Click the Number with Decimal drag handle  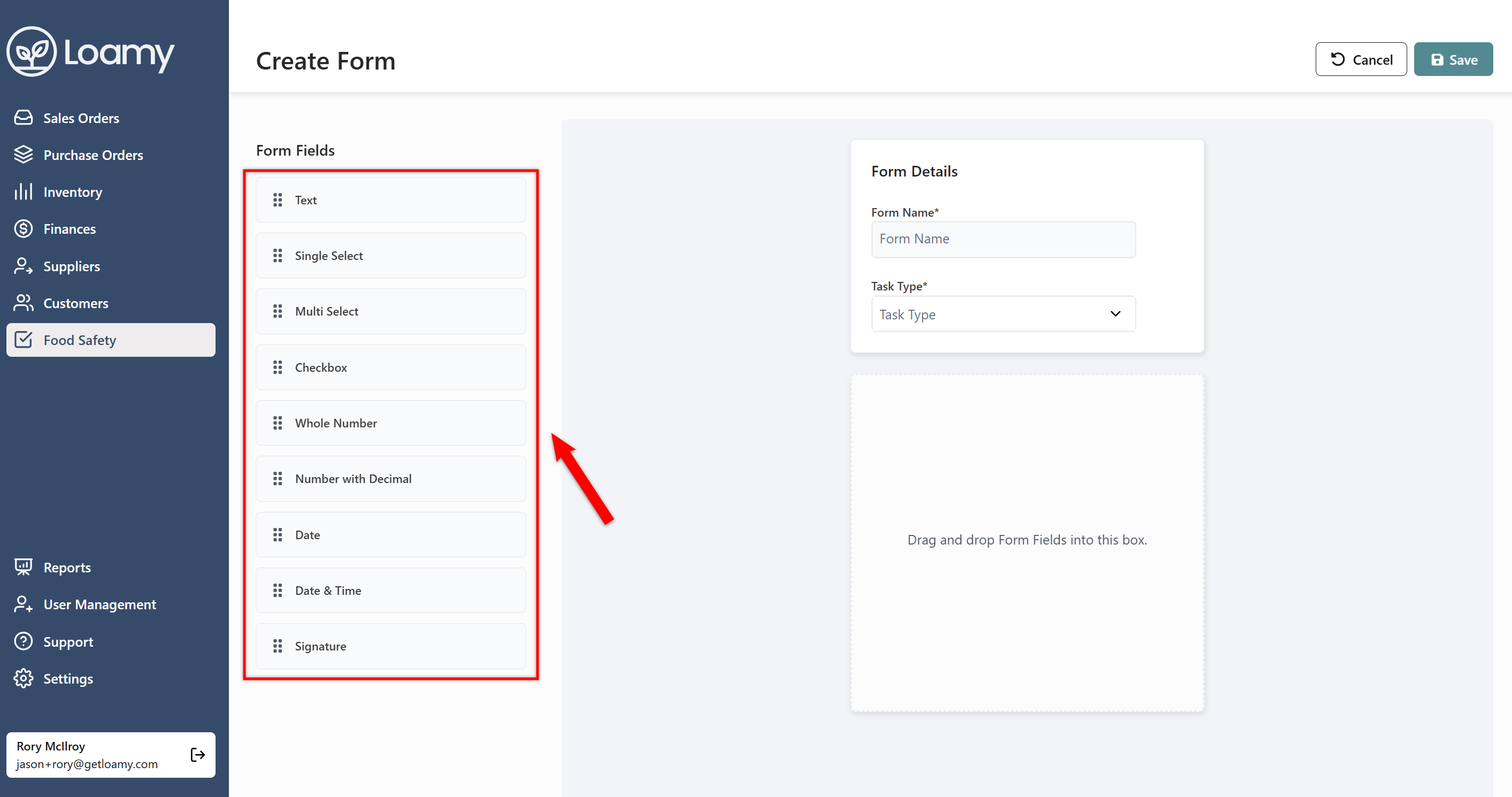(278, 479)
